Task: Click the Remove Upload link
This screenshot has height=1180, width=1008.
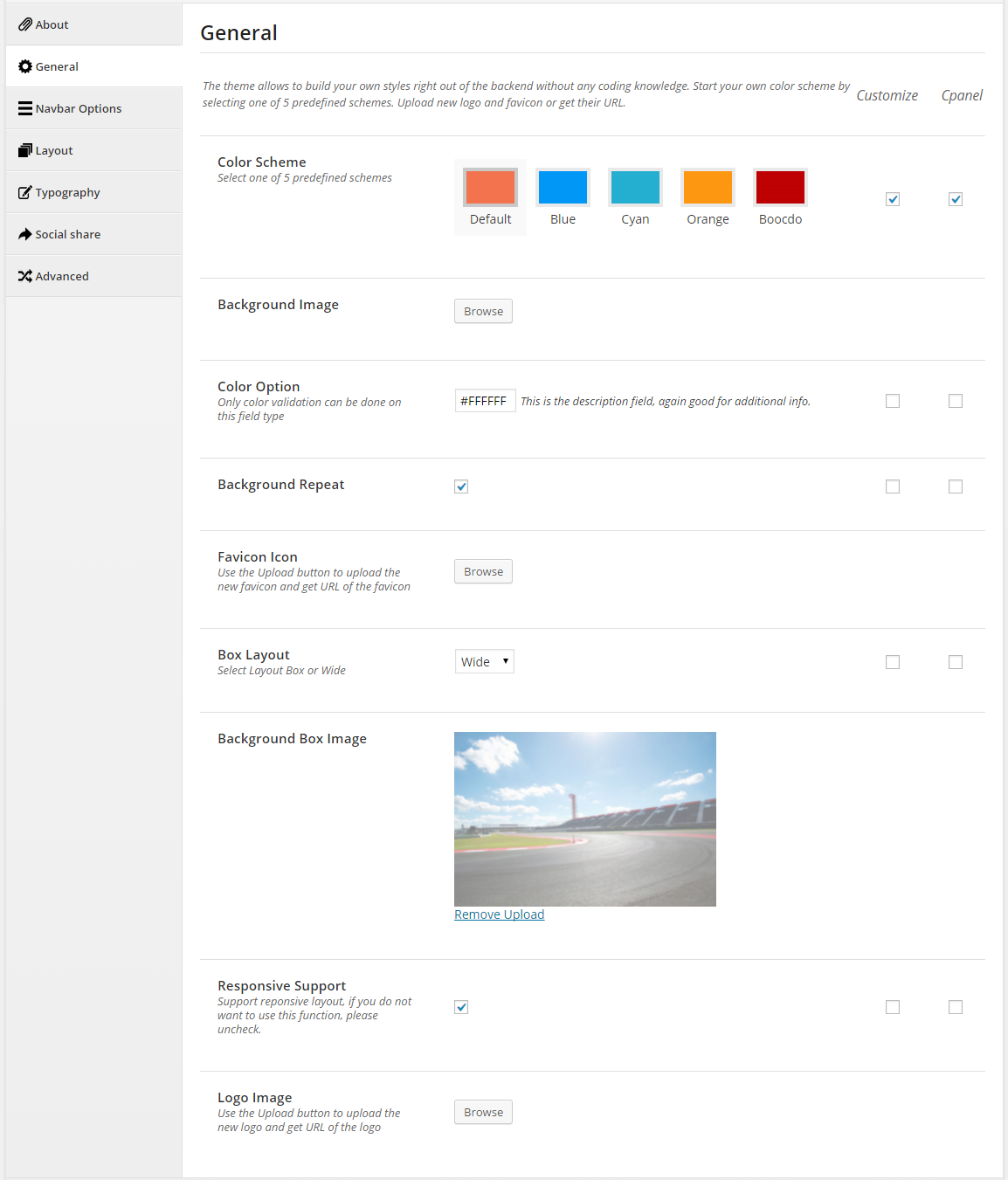Action: click(x=499, y=914)
